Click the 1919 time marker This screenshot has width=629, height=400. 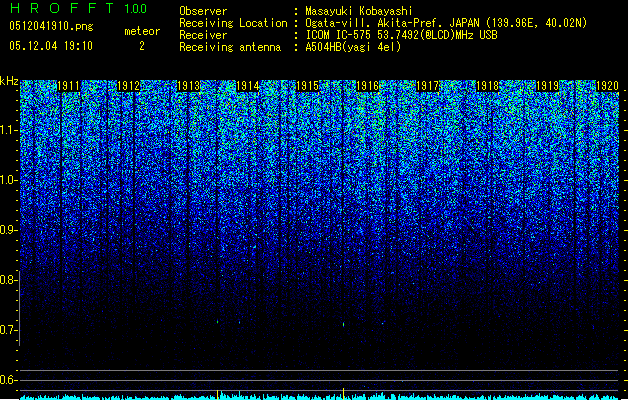(x=548, y=86)
